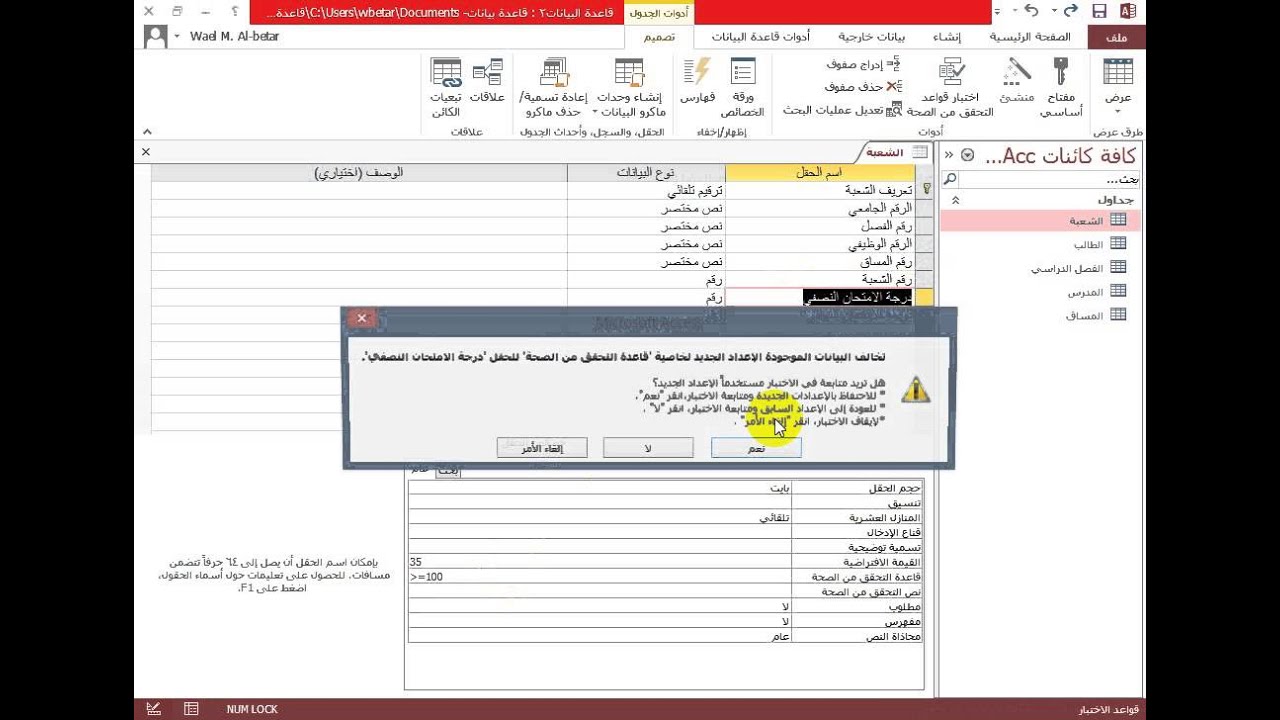Click لا (No) in the dialog

tap(648, 448)
